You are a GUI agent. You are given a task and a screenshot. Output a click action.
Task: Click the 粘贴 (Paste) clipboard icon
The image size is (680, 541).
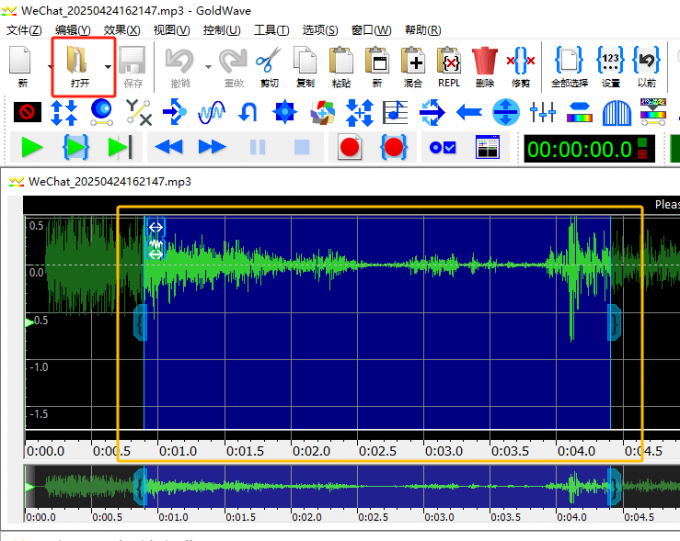click(x=341, y=60)
